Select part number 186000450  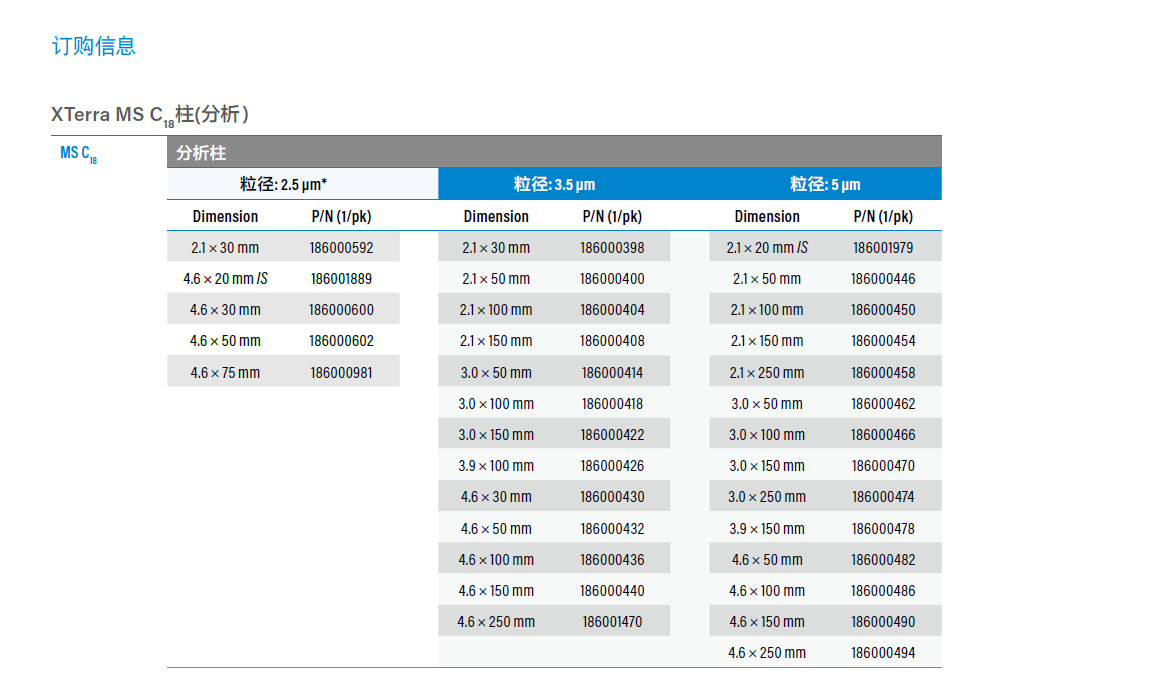click(x=883, y=310)
